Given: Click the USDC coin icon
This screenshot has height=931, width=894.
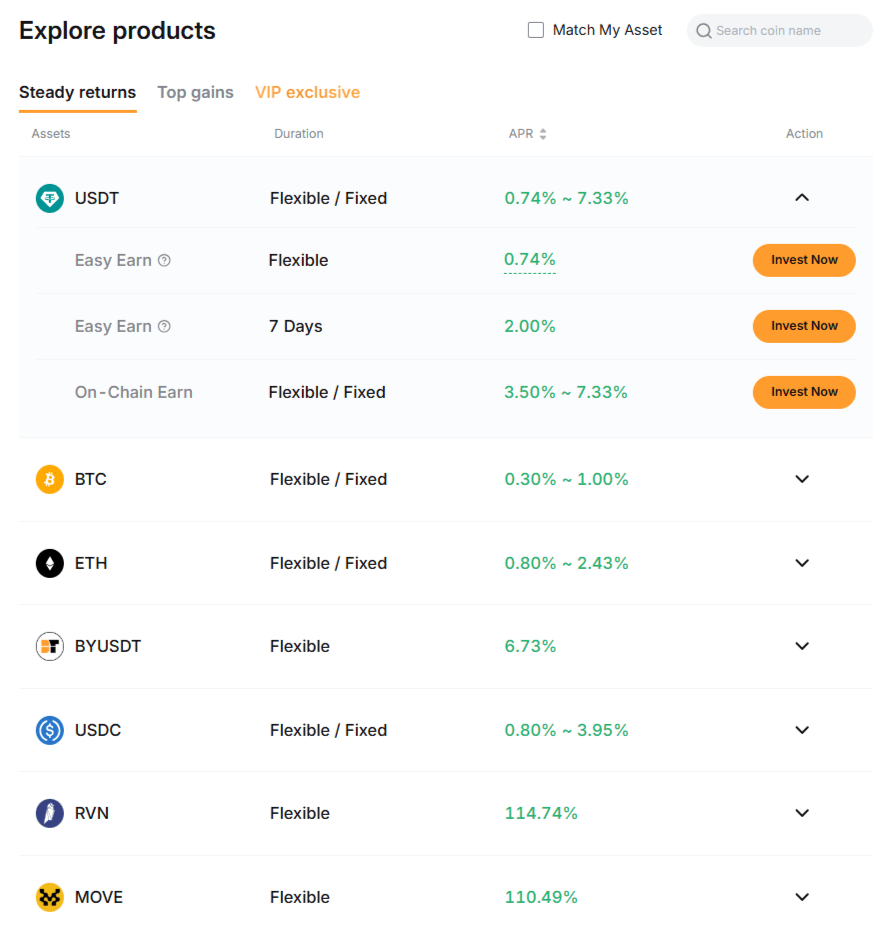Looking at the screenshot, I should point(47,730).
